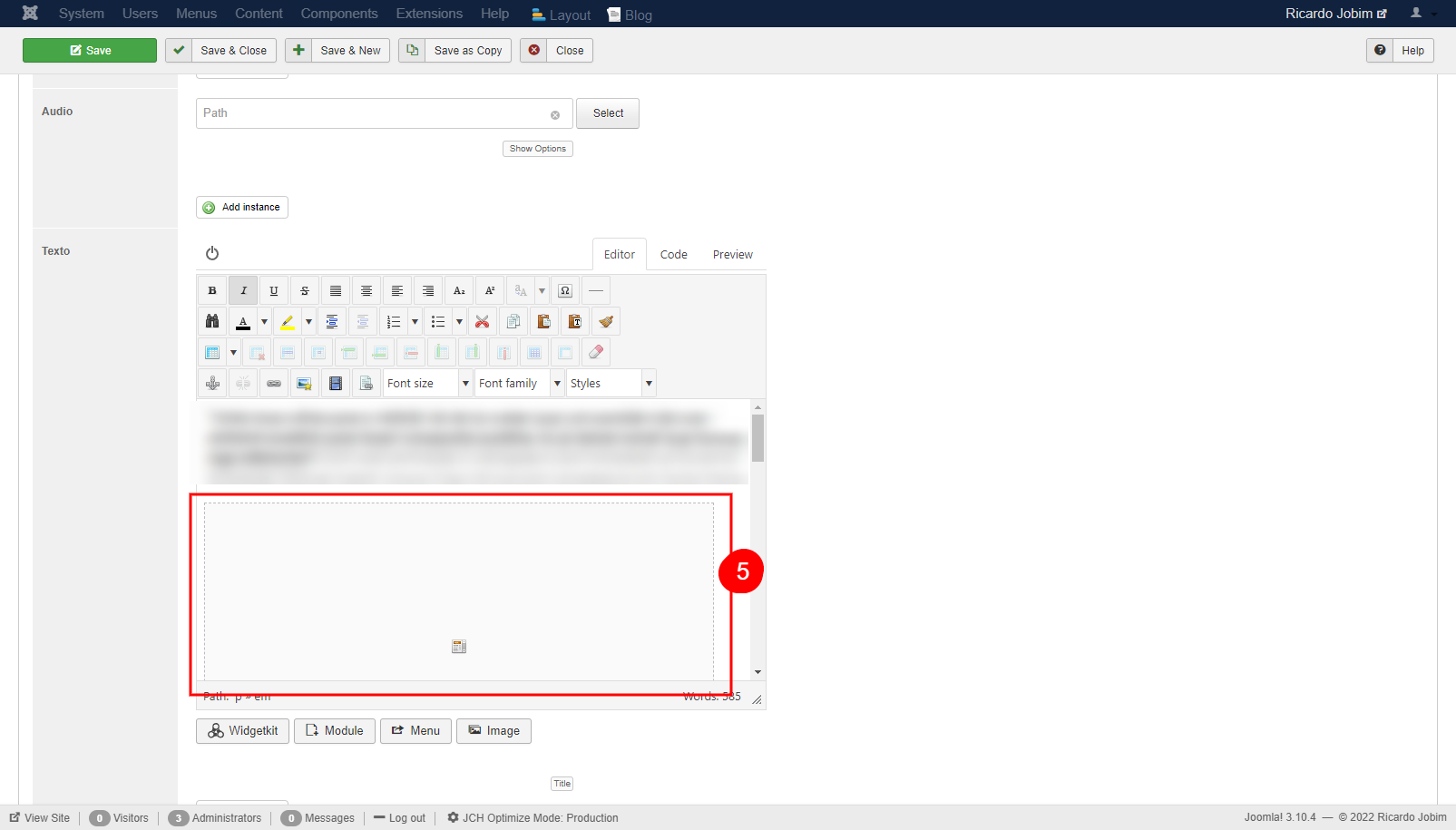Toggle the editor on/off power button
The image size is (1456, 830).
[212, 253]
